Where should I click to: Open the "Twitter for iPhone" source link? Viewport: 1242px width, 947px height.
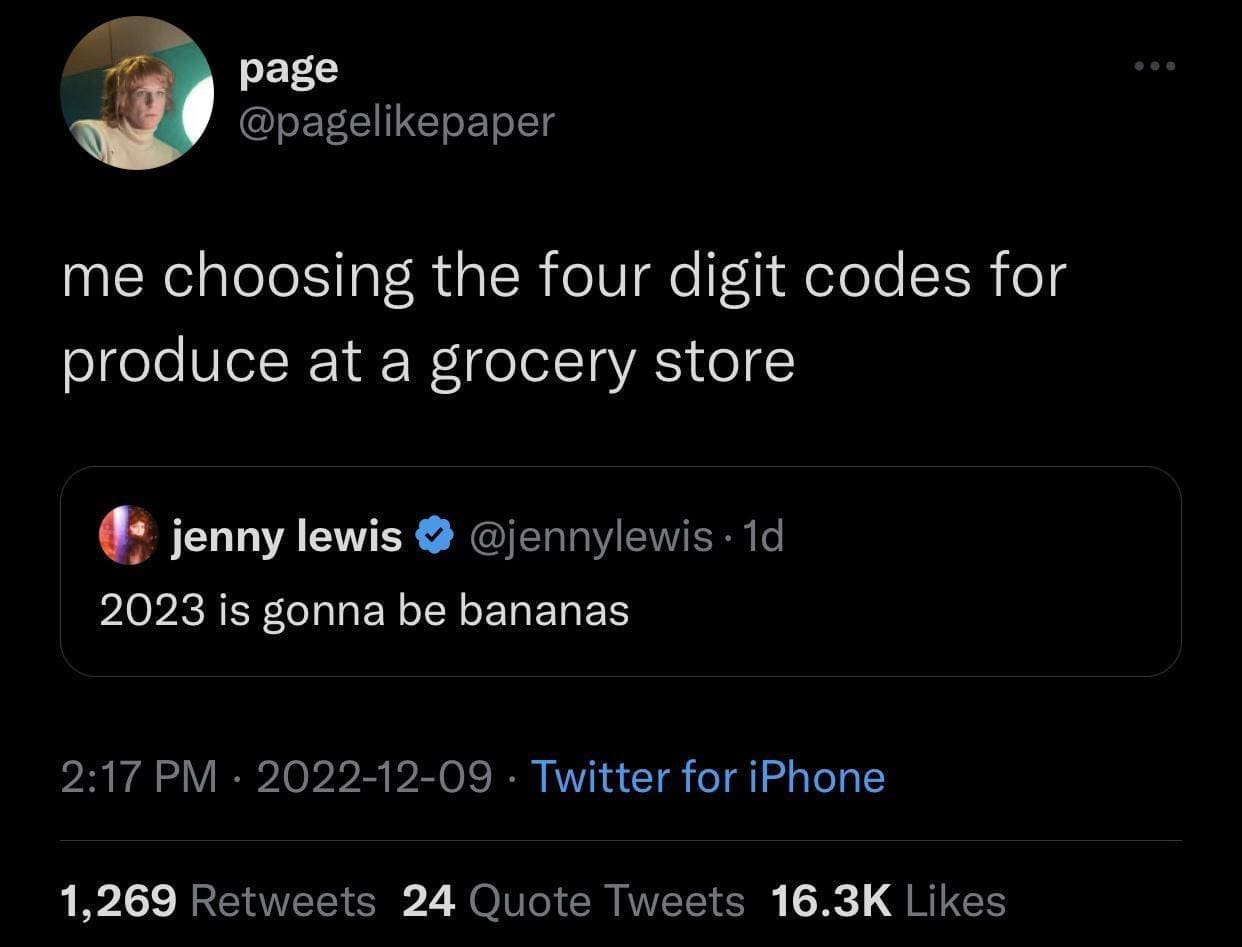pyautogui.click(x=707, y=777)
